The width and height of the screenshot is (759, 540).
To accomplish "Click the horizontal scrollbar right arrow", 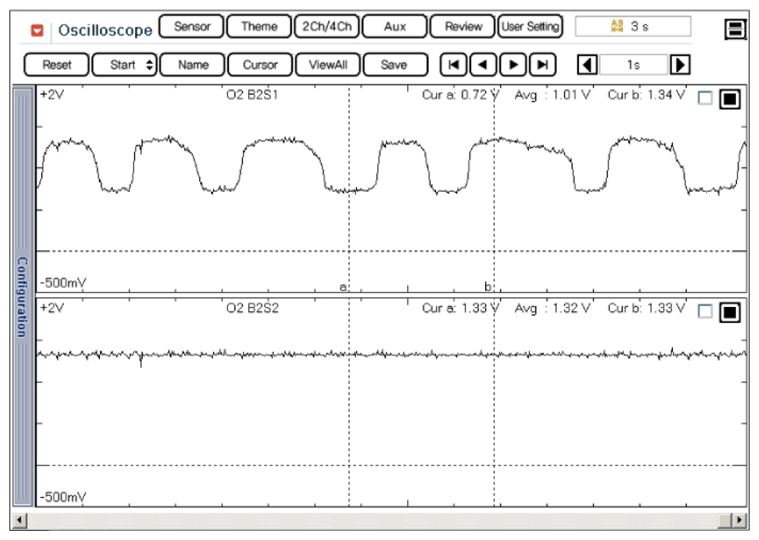I will [x=738, y=520].
